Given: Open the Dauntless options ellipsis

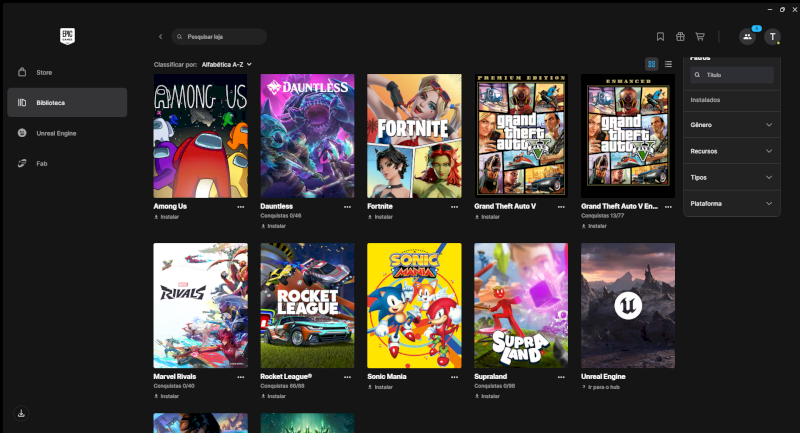Looking at the screenshot, I should [x=347, y=207].
